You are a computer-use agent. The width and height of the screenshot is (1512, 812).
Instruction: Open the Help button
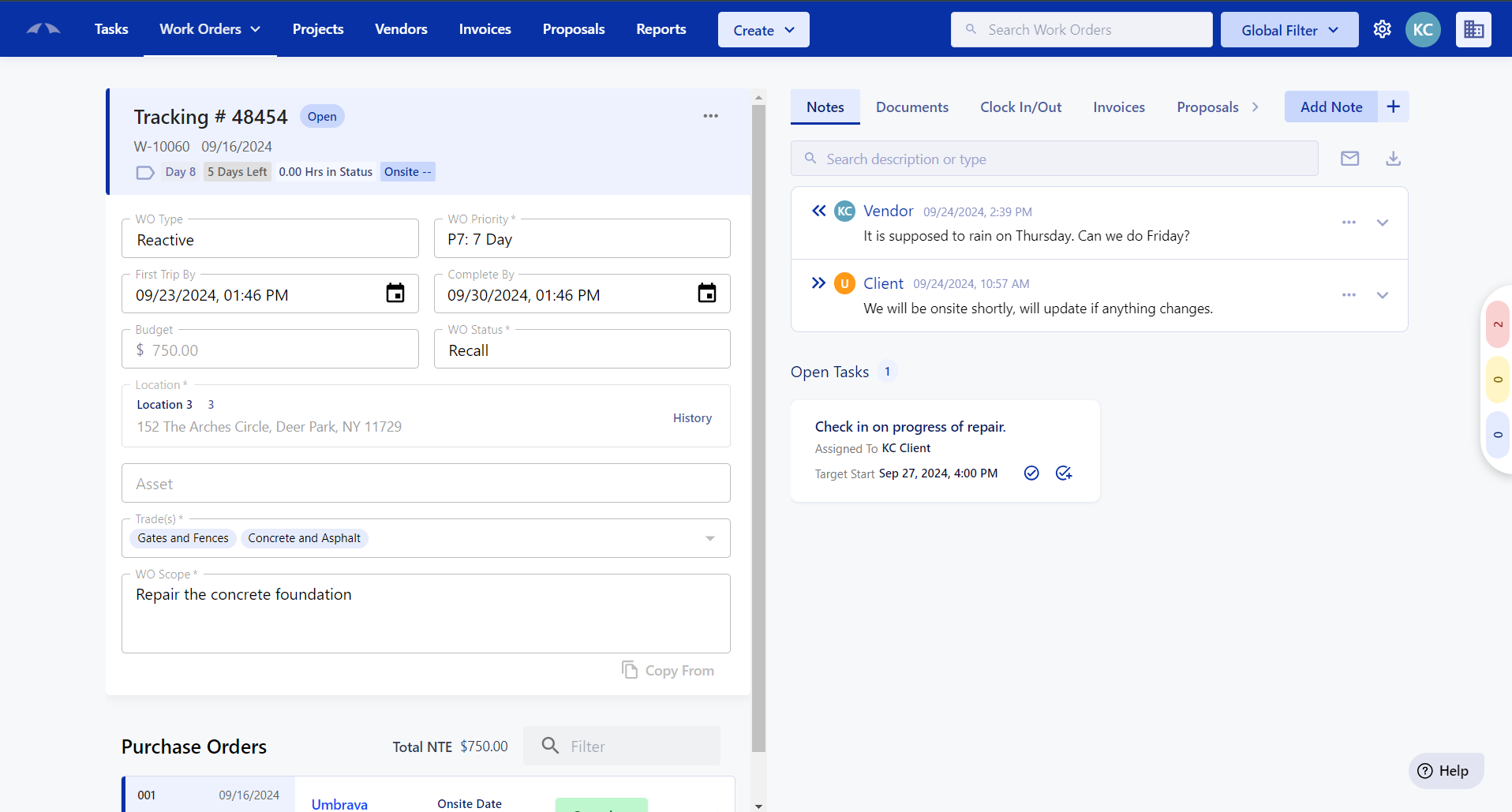(1446, 771)
